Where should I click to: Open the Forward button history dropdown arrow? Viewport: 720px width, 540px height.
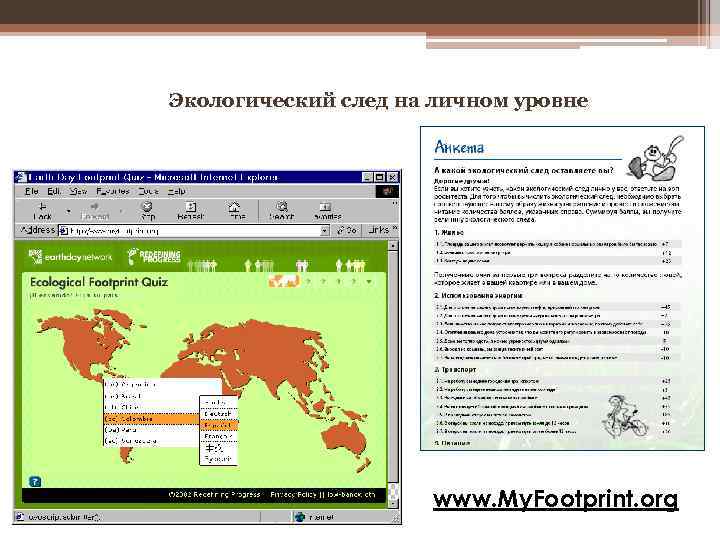tap(121, 211)
